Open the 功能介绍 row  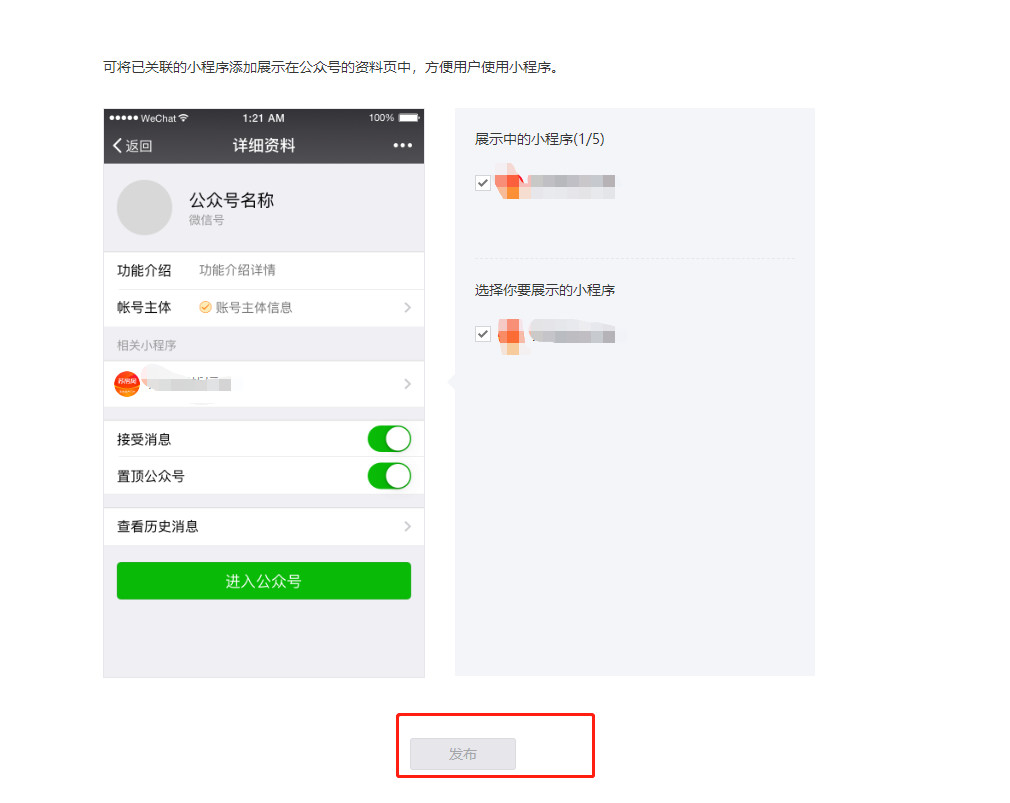point(264,270)
